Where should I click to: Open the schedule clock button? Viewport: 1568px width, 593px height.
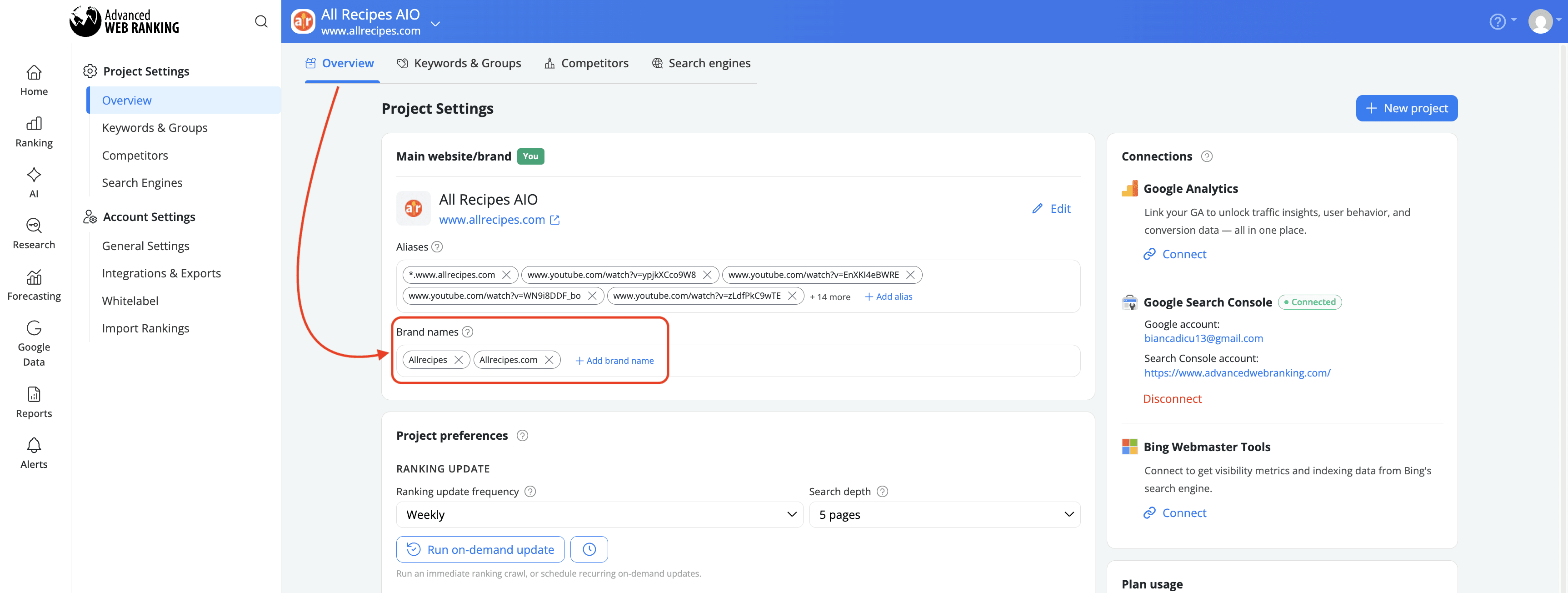[589, 550]
